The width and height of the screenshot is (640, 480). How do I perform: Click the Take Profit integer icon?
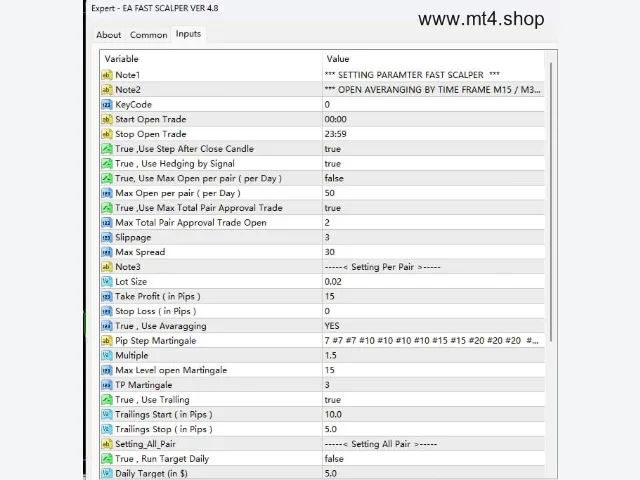[107, 296]
